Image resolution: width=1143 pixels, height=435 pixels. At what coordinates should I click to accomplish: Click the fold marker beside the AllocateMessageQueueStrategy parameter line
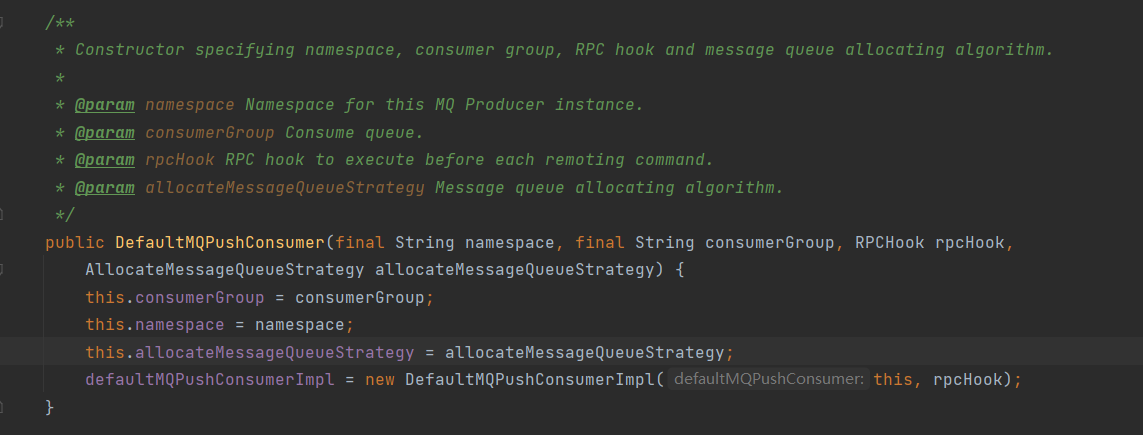(4, 269)
